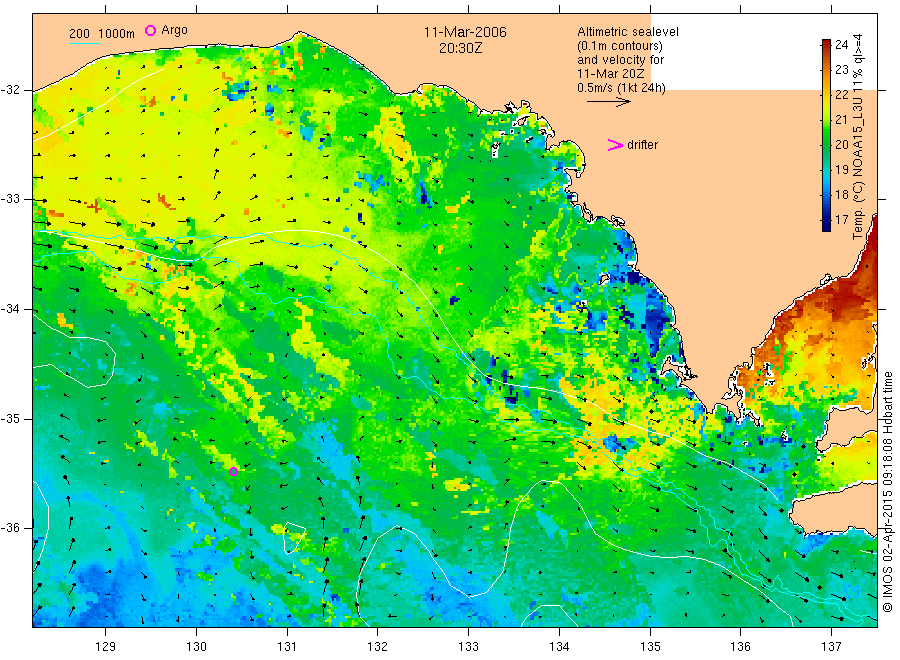Viewport: 900px width, 660px height.
Task: Click the '20:30Z' time label
Action: [x=460, y=48]
